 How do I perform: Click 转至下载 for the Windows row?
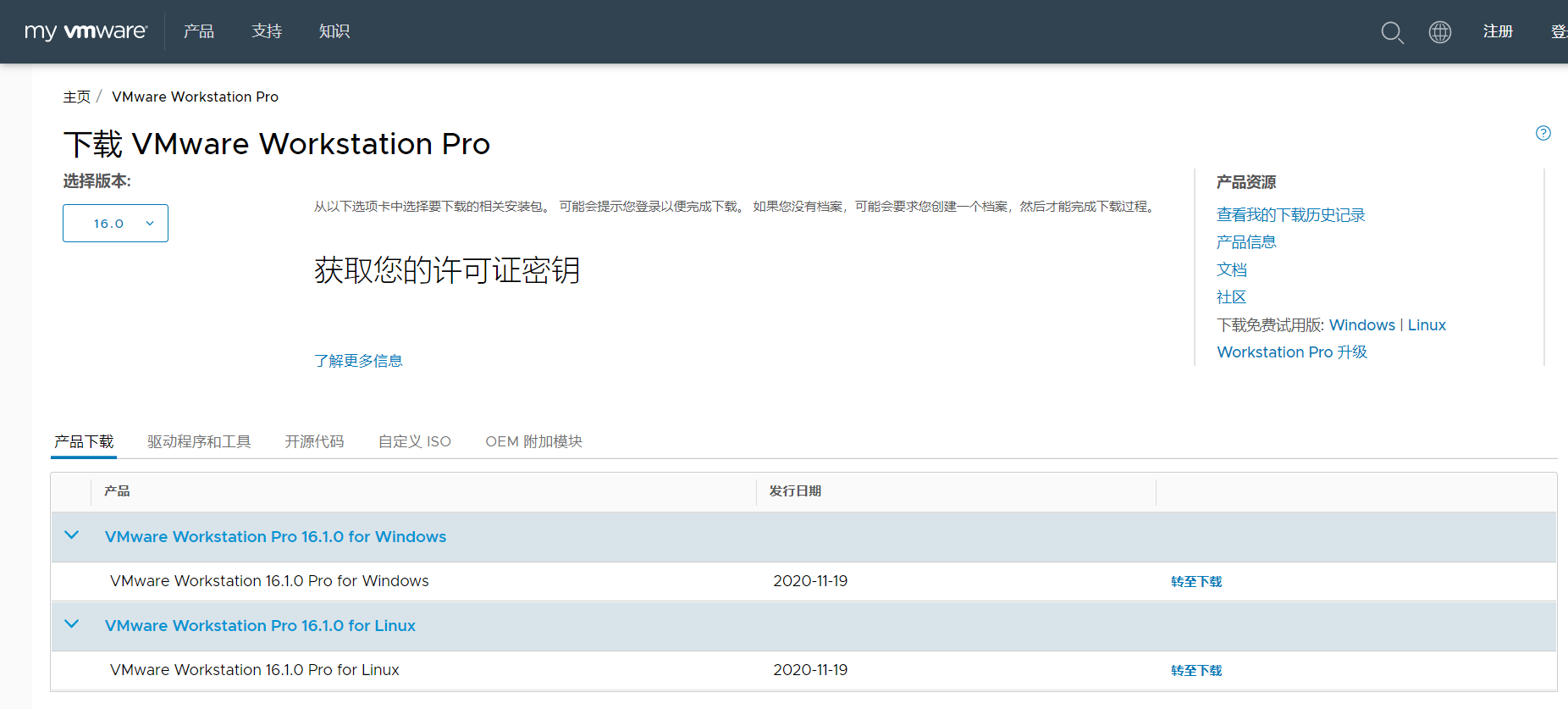pyautogui.click(x=1196, y=582)
